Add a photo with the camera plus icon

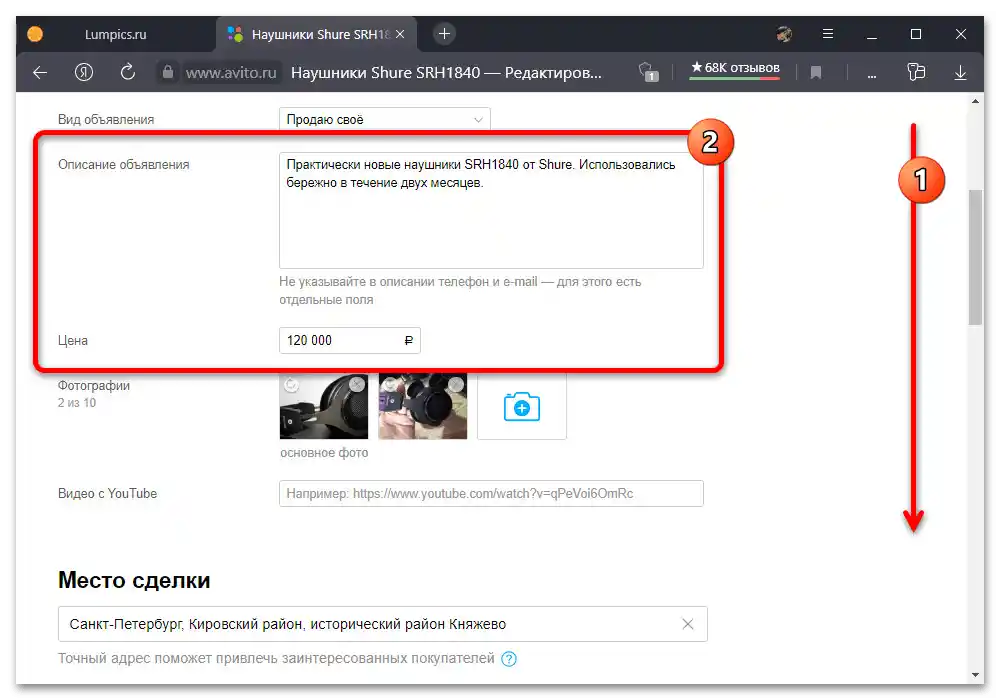click(522, 406)
